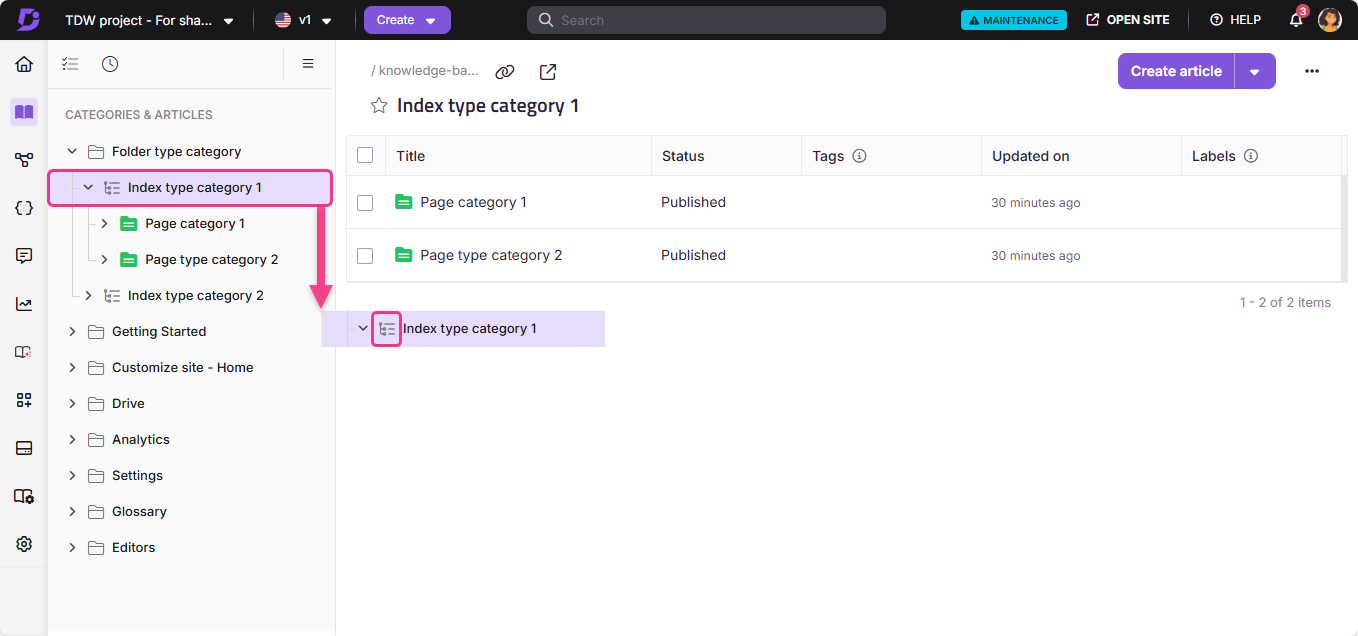1358x636 pixels.
Task: Open the API documentation curly braces icon
Action: [x=23, y=207]
